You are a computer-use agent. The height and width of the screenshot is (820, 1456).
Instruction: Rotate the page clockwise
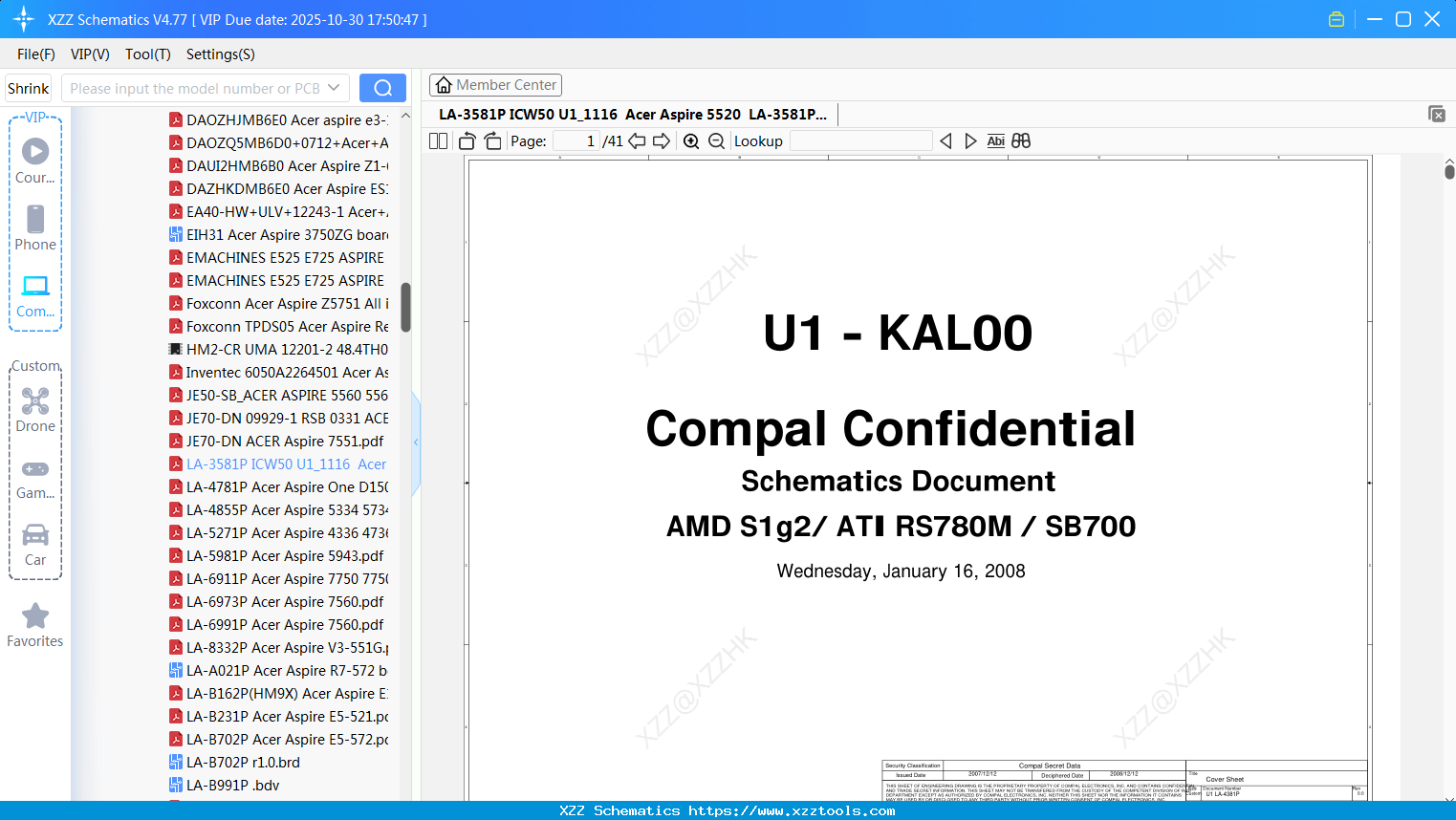click(493, 141)
